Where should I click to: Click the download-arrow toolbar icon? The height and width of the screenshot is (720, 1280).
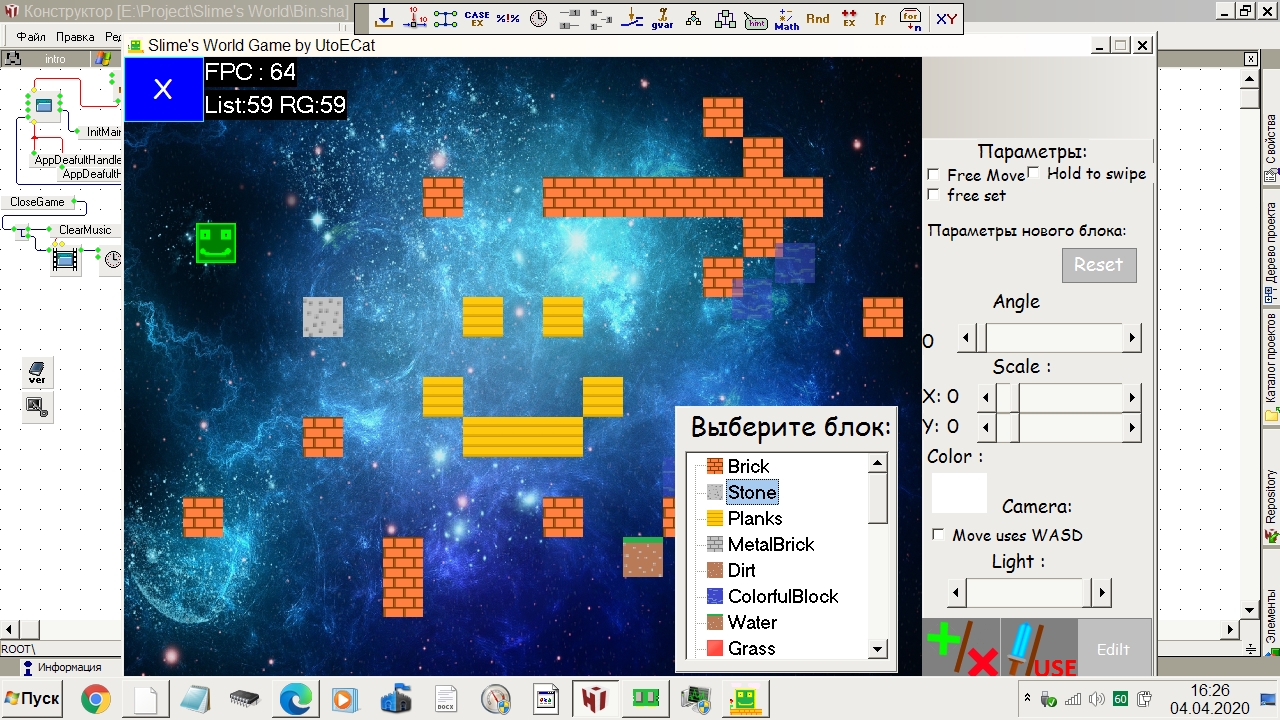click(x=383, y=18)
